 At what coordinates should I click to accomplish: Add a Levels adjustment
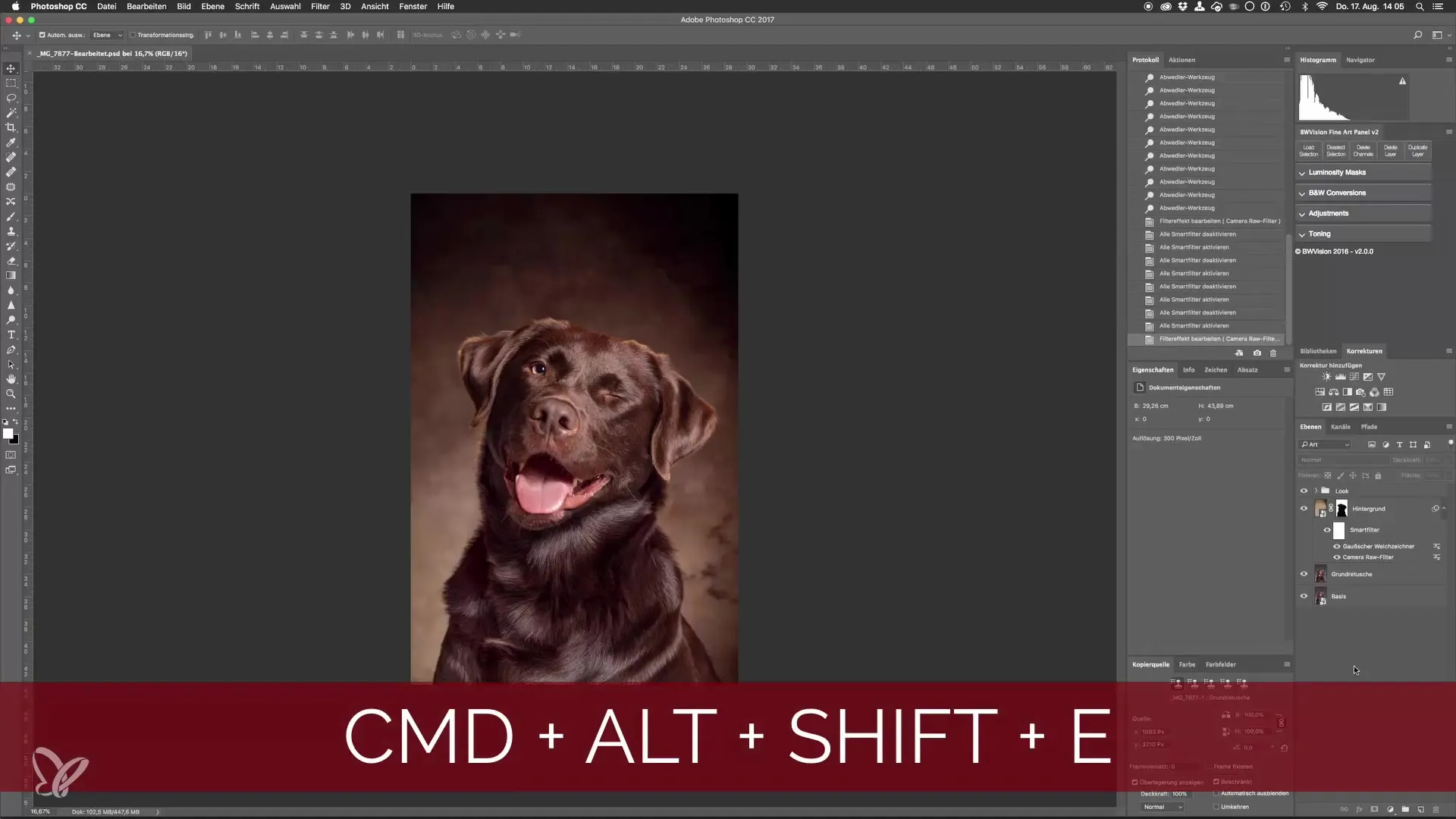point(1341,377)
